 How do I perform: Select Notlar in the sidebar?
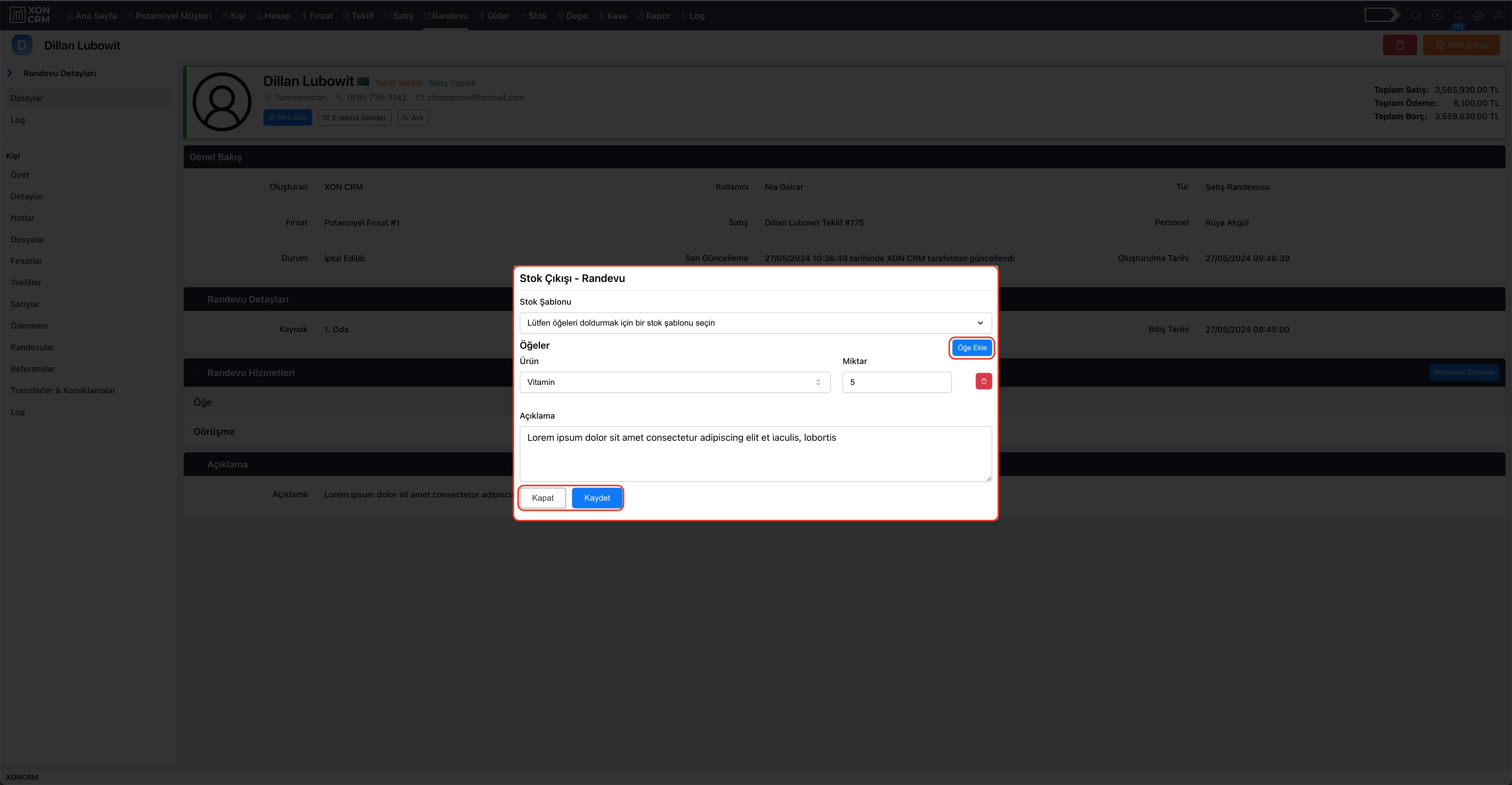click(22, 218)
